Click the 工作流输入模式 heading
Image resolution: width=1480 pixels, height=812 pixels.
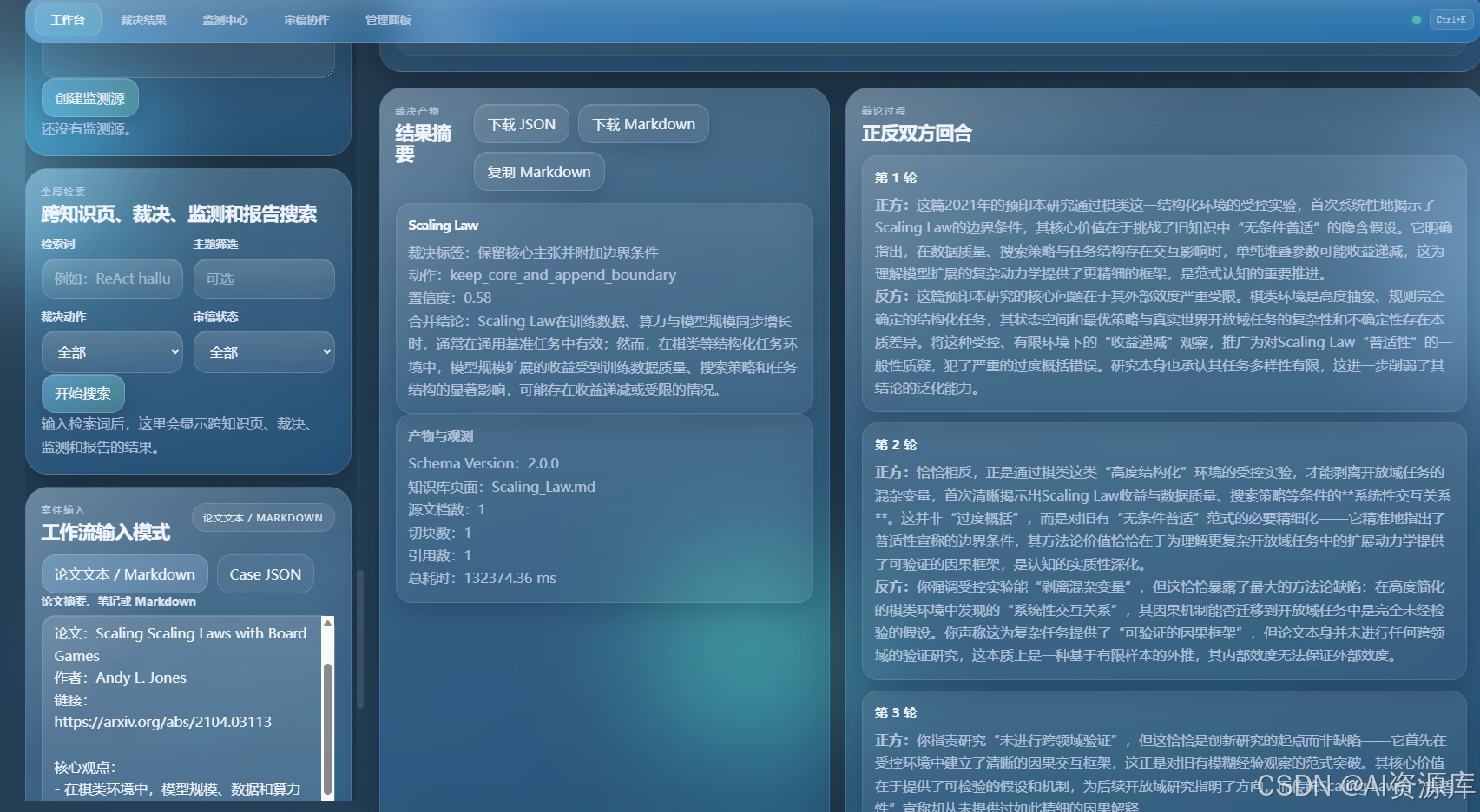pos(106,533)
